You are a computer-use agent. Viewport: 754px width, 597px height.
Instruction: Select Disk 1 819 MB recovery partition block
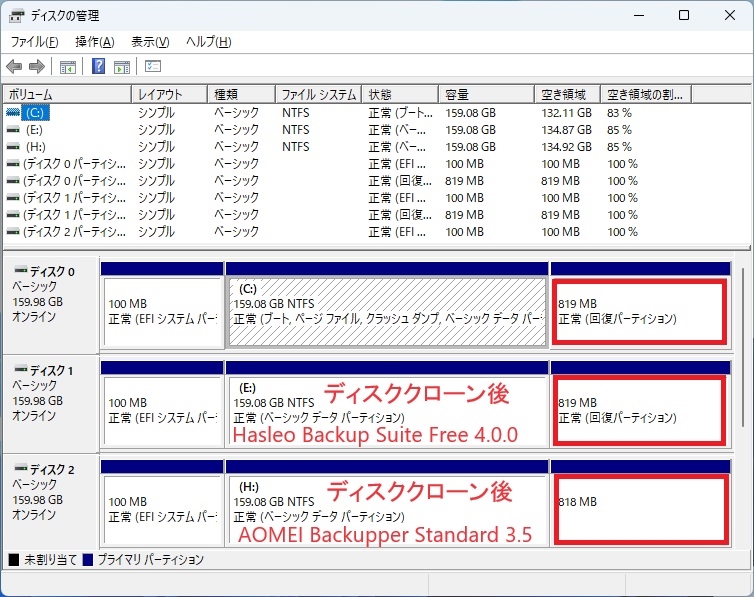tap(639, 410)
